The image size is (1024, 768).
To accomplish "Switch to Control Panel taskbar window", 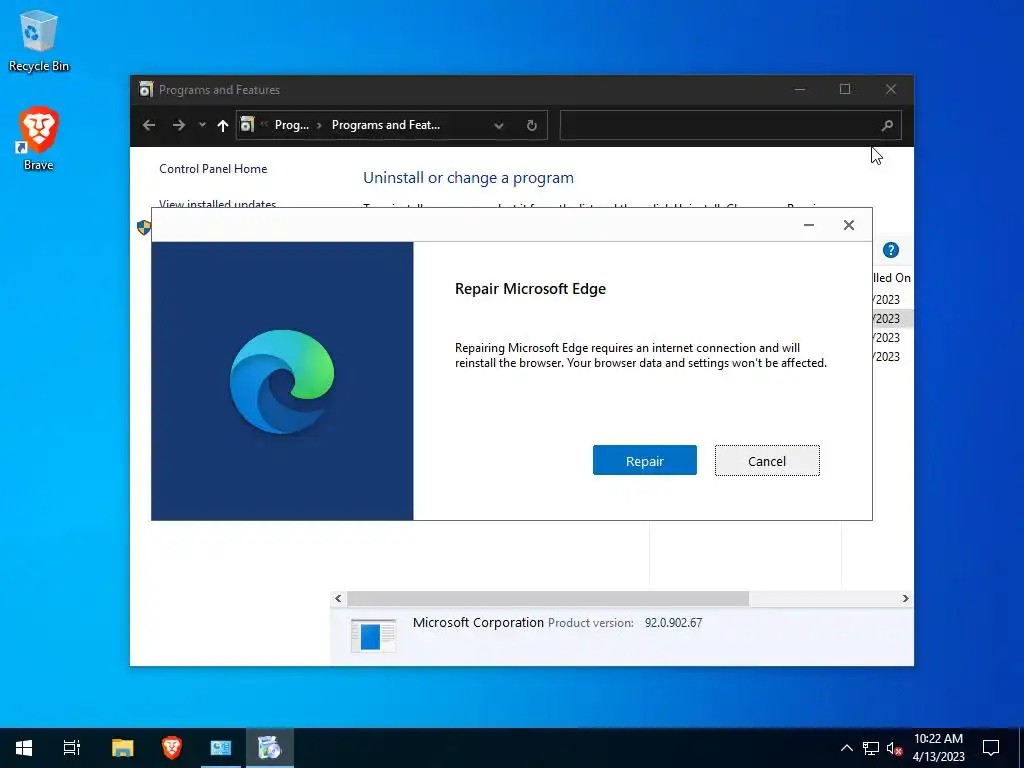I will tap(221, 748).
